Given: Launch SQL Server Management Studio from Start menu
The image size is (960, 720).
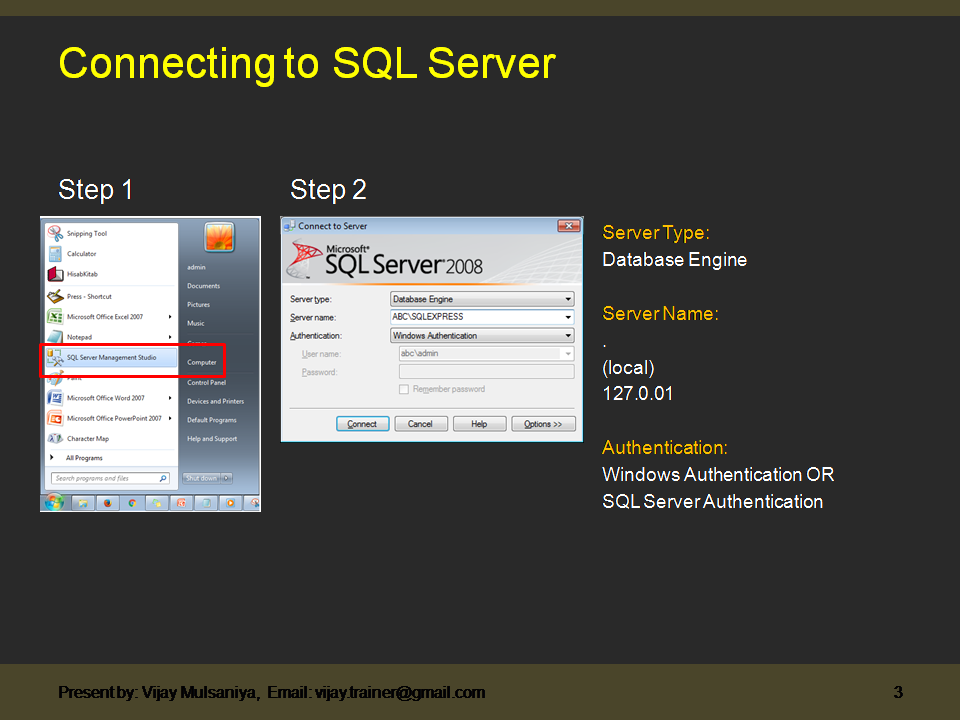Looking at the screenshot, I should click(110, 357).
